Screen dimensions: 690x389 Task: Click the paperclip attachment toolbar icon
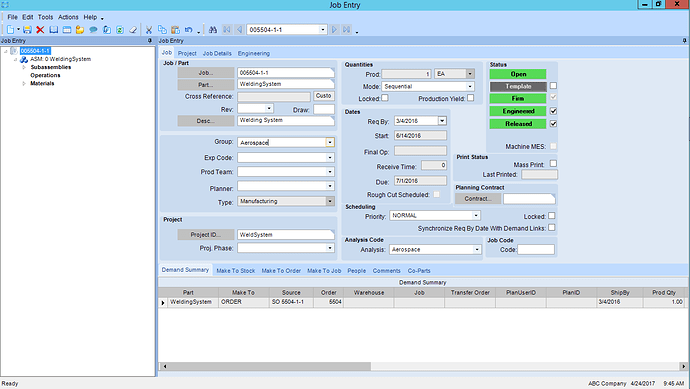coord(106,29)
